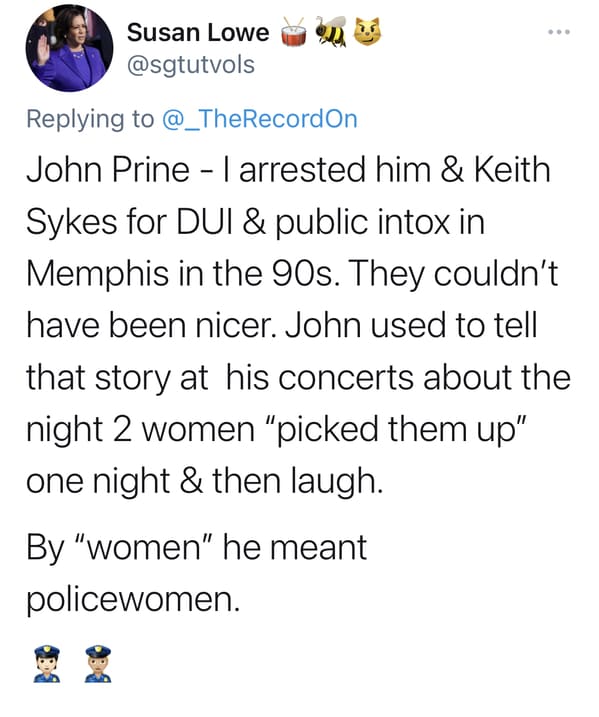Open the three-dot more options menu
Image resolution: width=599 pixels, height=717 pixels.
click(558, 32)
